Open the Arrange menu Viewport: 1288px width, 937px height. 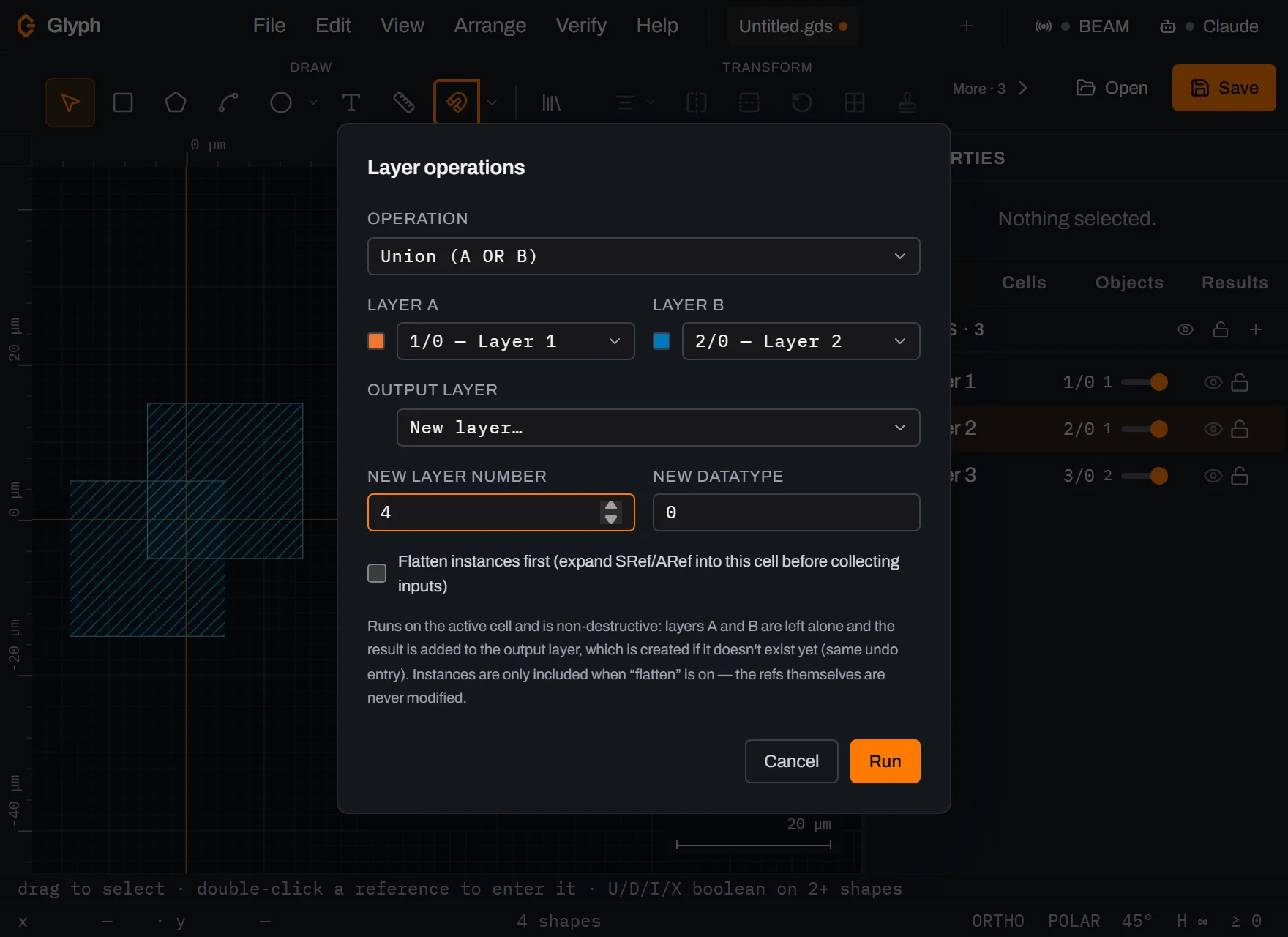coord(490,26)
